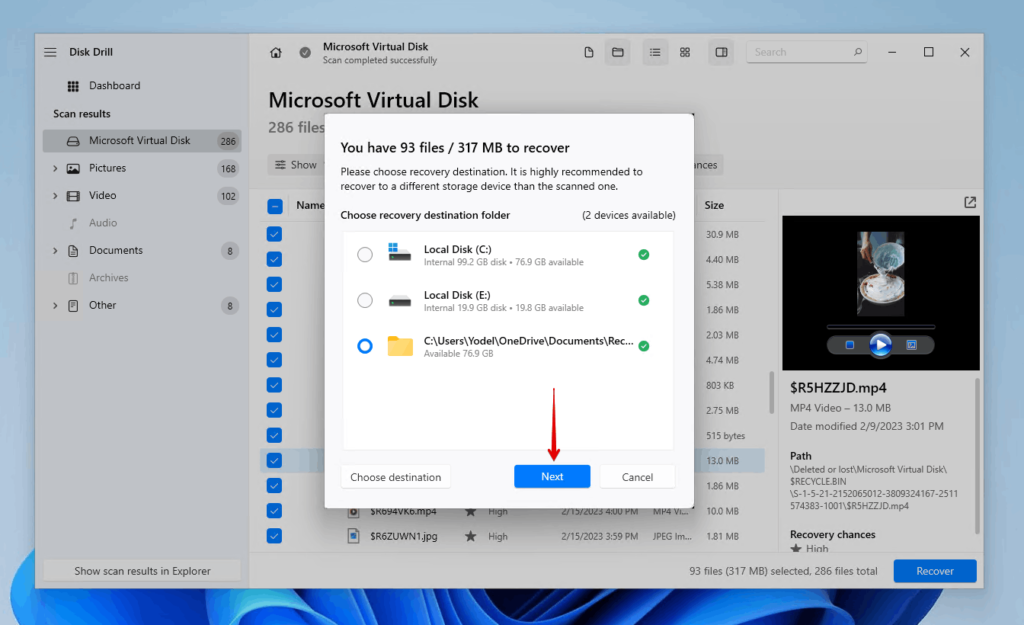Select Local Disk (E:) as recovery destination
This screenshot has width=1024, height=625.
(365, 300)
